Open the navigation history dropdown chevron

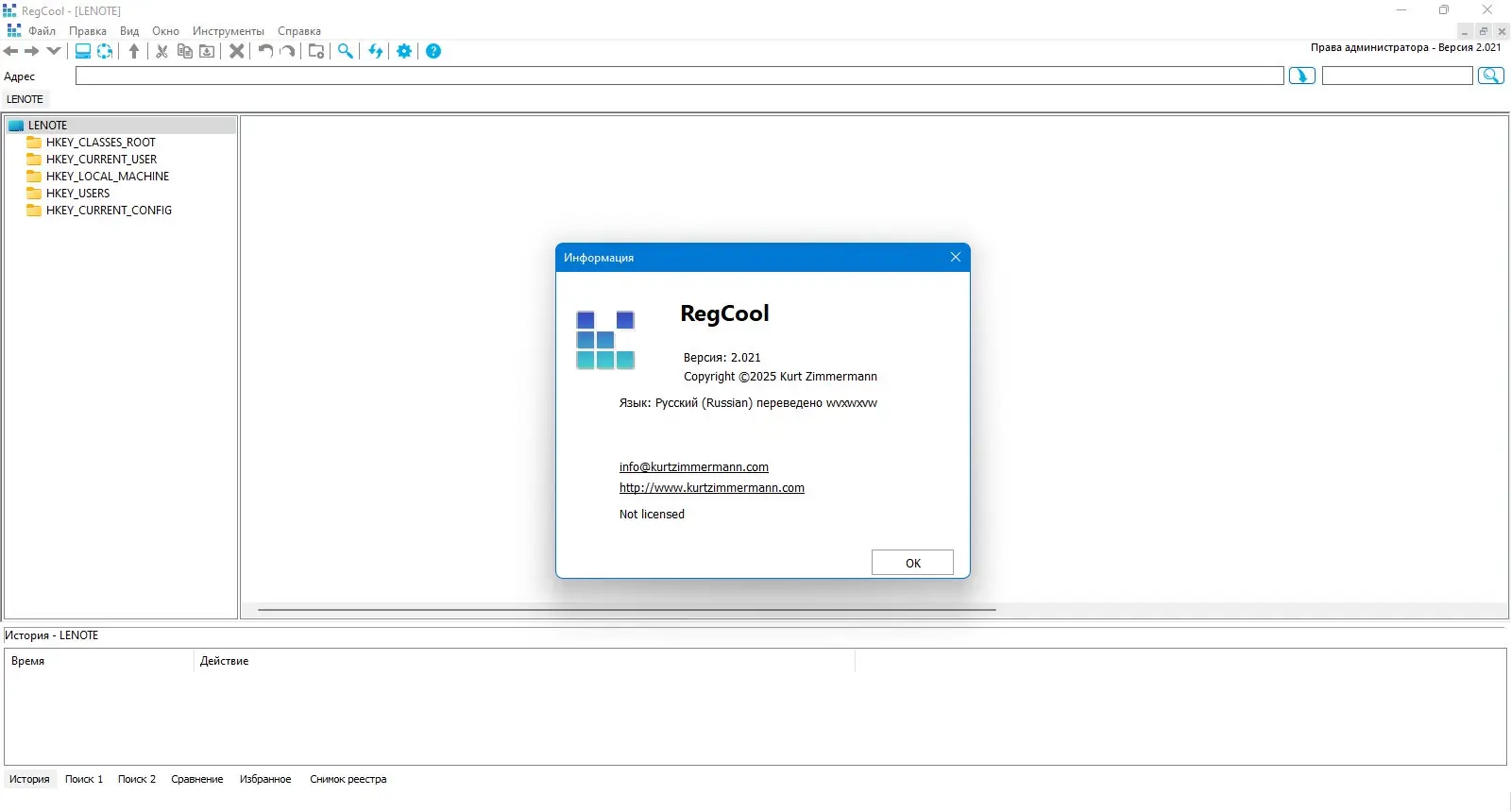click(54, 51)
